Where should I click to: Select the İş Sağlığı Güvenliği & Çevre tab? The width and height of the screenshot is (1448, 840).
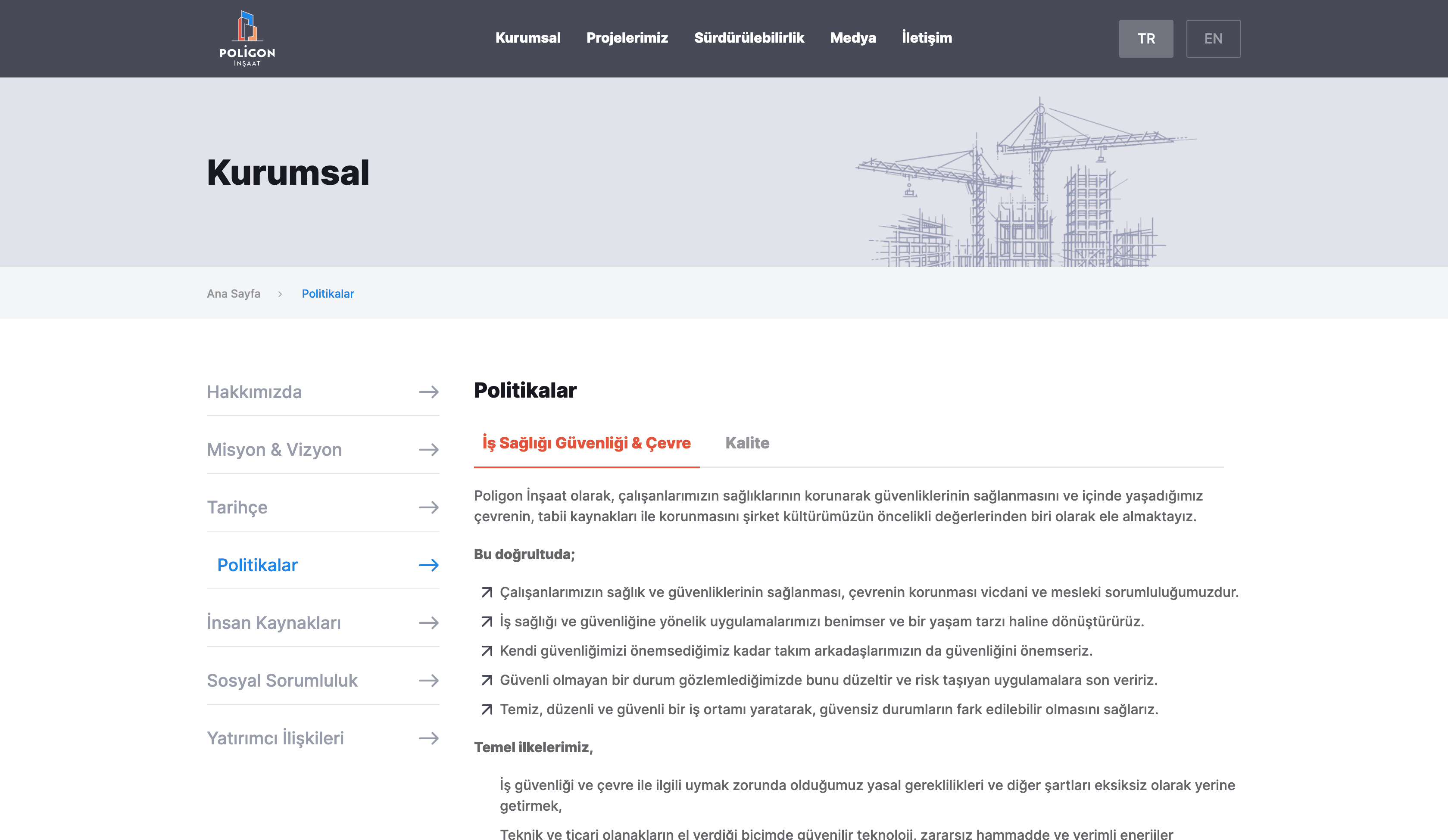tap(586, 443)
